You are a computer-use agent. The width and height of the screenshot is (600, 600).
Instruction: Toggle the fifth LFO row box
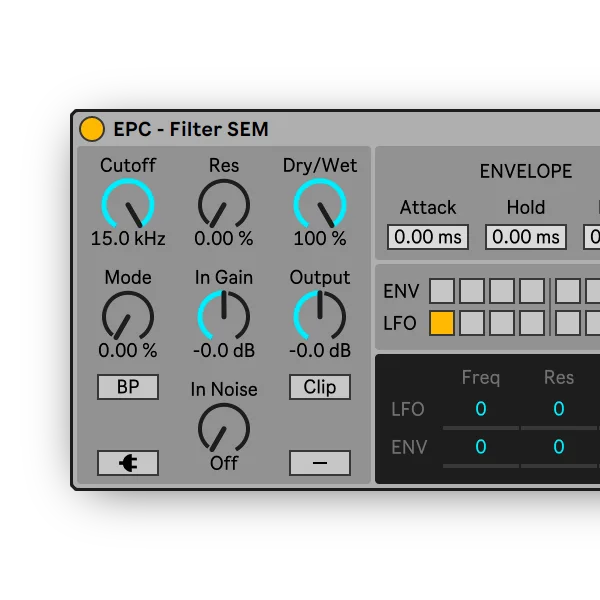click(x=568, y=323)
